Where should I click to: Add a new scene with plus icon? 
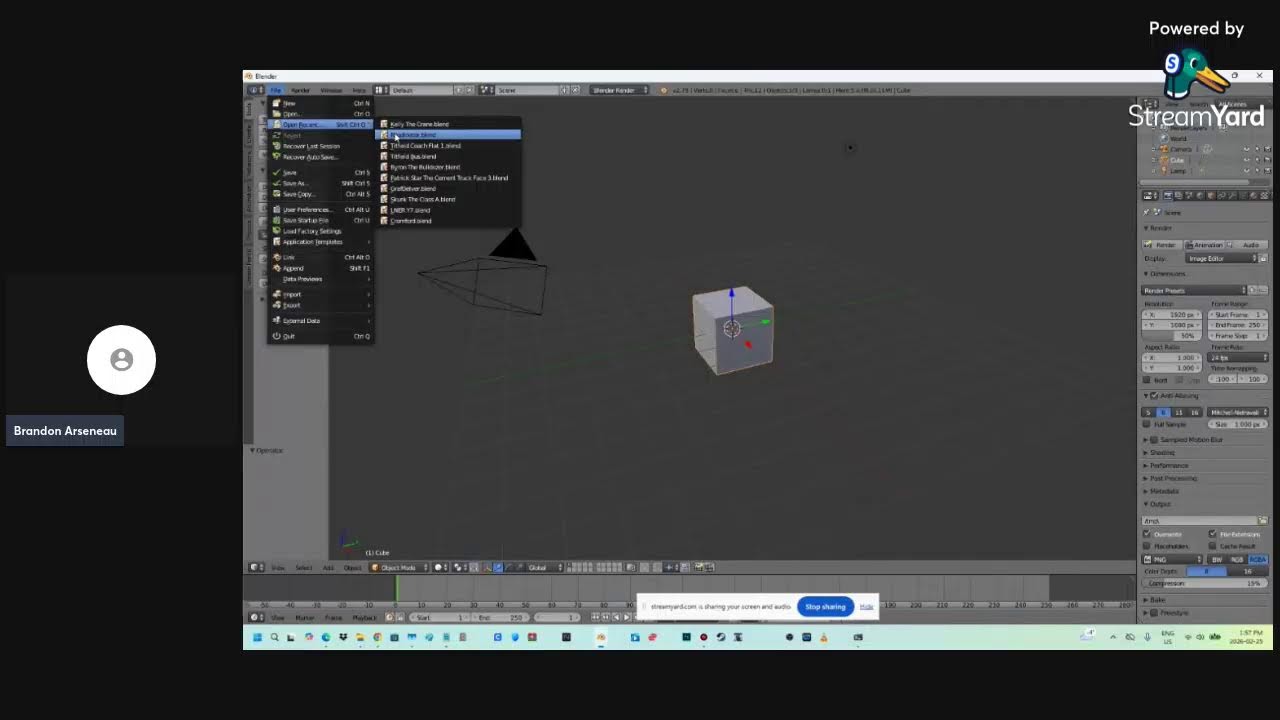point(564,90)
